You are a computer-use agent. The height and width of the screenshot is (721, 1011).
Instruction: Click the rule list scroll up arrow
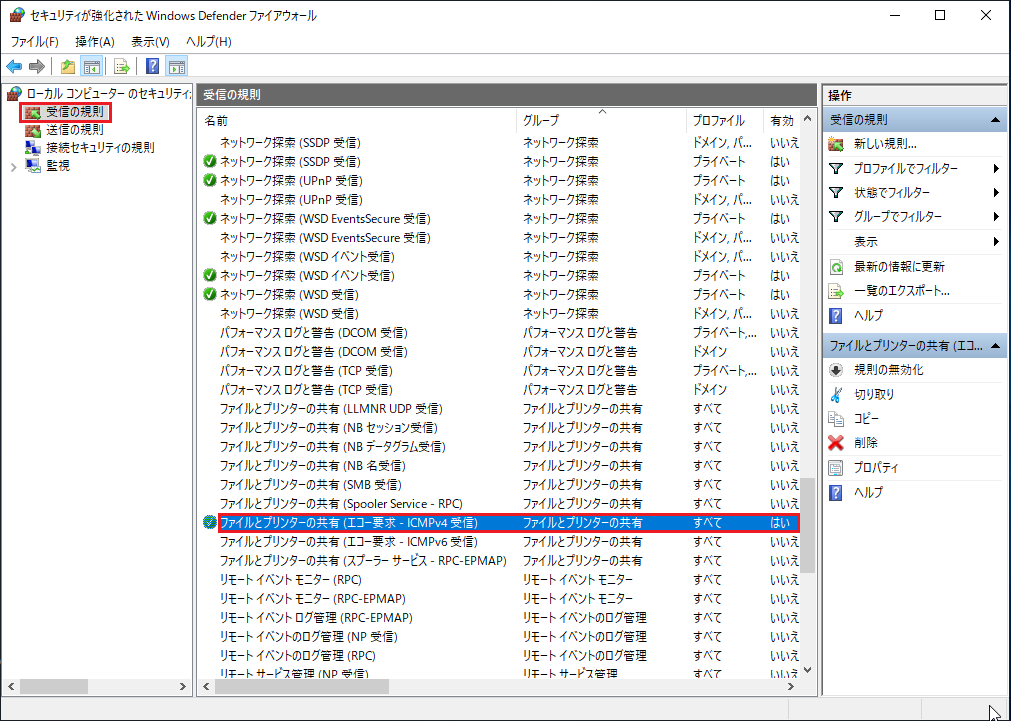click(807, 119)
